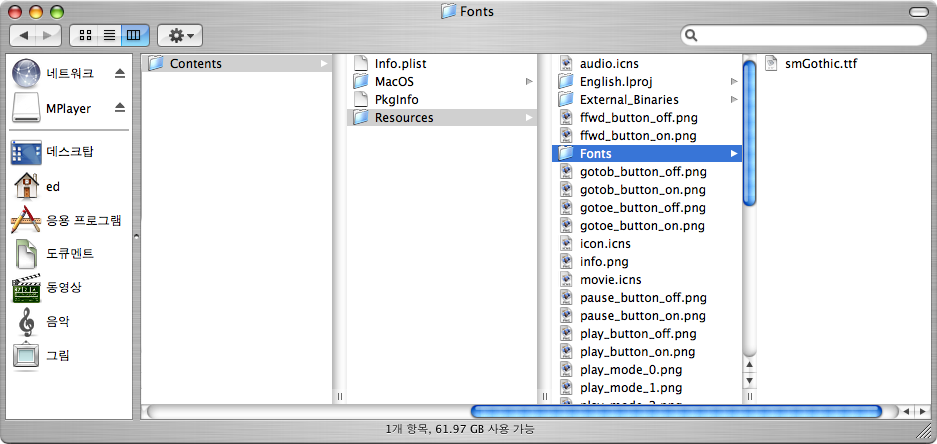The height and width of the screenshot is (444, 937).
Task: Go forward with the right arrow button
Action: click(x=48, y=36)
